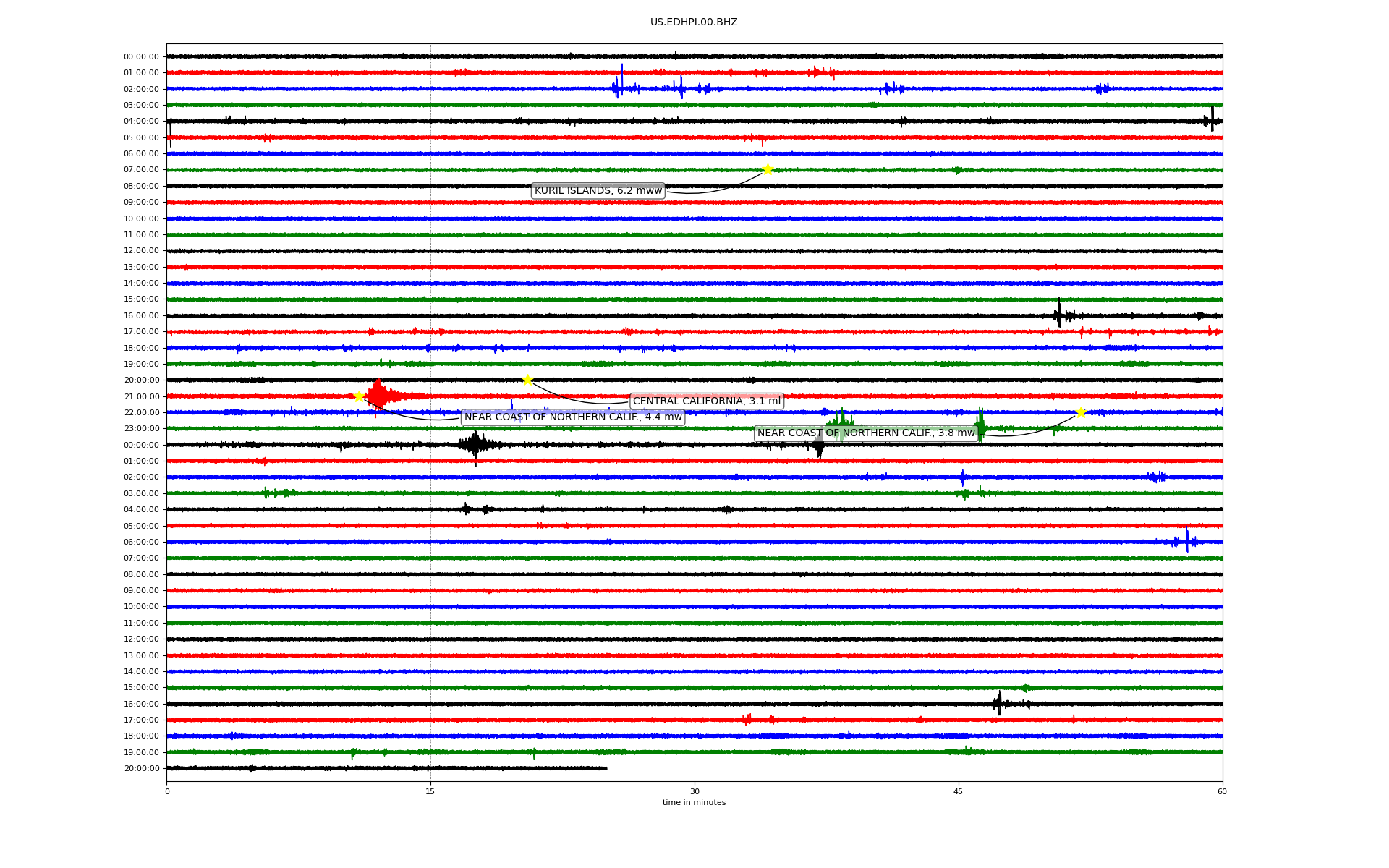Screen dimensions: 1389x868
Task: Click the CENTRAL CALIFORNIA, 3.1 ml label
Action: 707,401
